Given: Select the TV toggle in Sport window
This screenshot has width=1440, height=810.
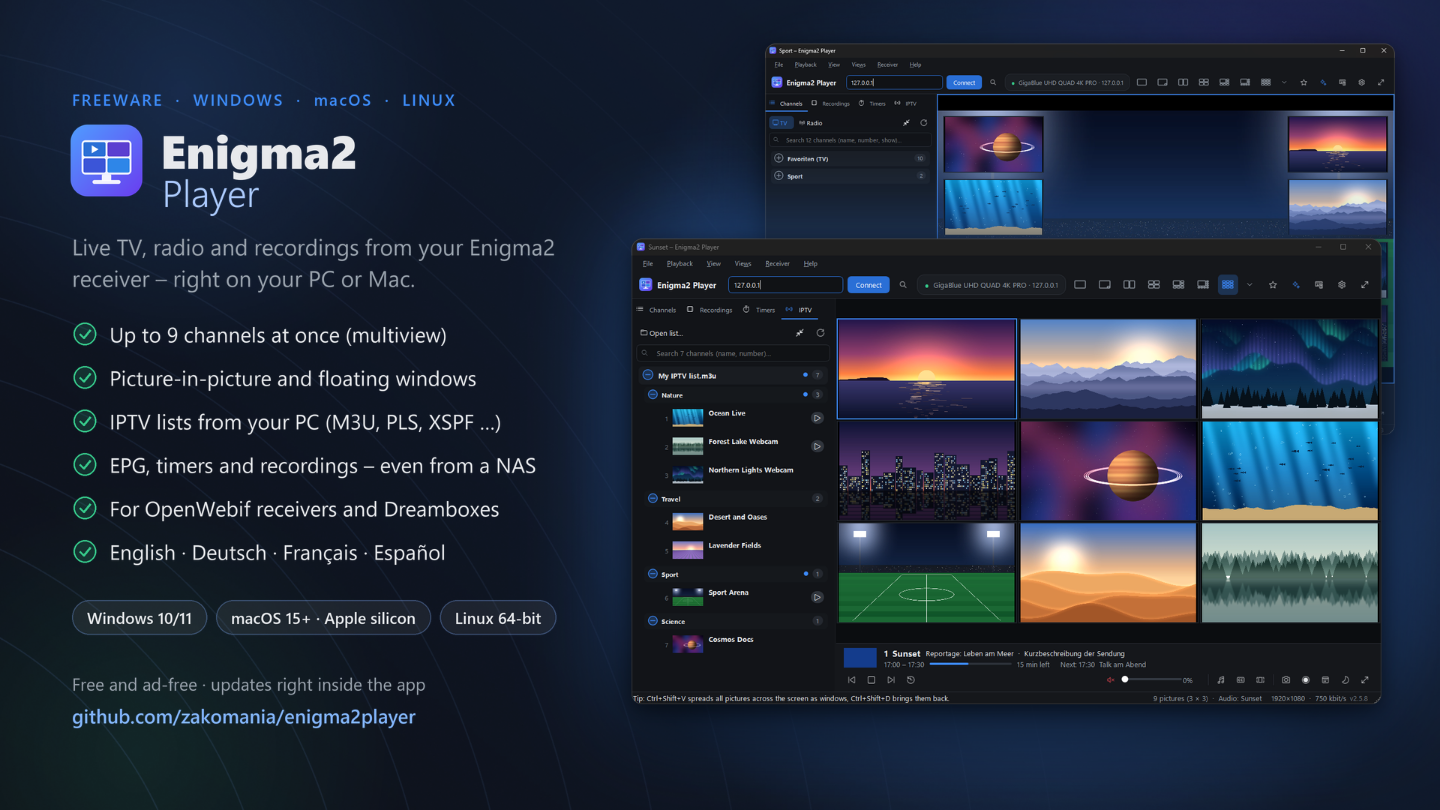Looking at the screenshot, I should click(780, 123).
